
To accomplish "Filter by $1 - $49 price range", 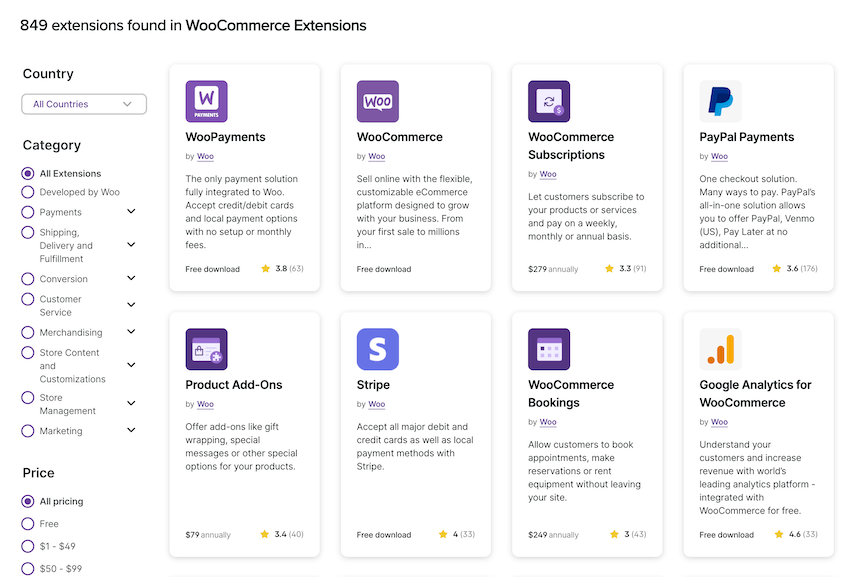I will [x=27, y=546].
